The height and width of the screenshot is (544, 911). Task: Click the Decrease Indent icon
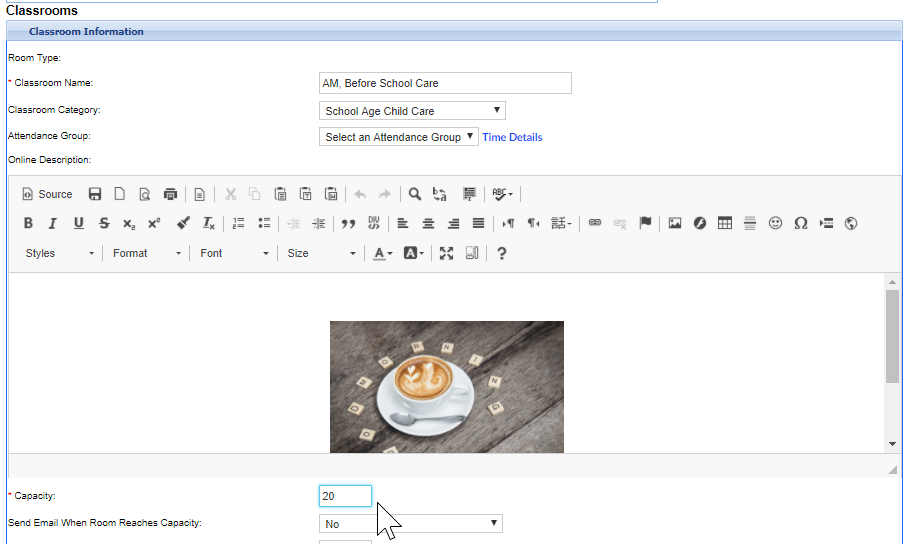coord(293,223)
